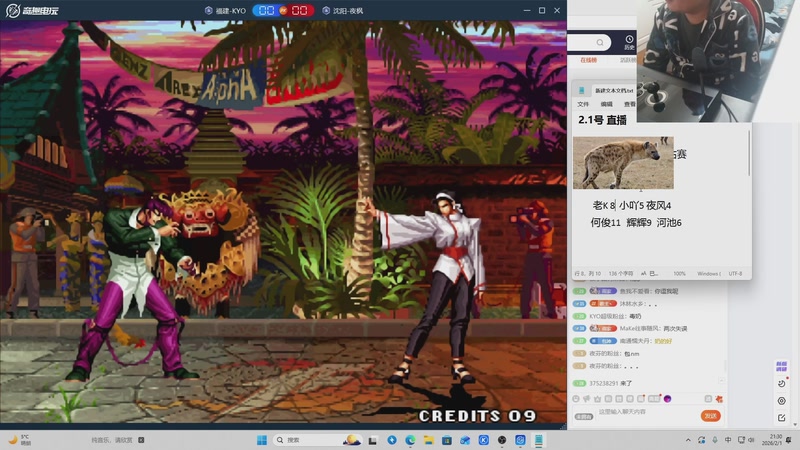Screen dimensions: 800x450
Task: Click the notification bell in the system tray
Action: click(x=789, y=440)
